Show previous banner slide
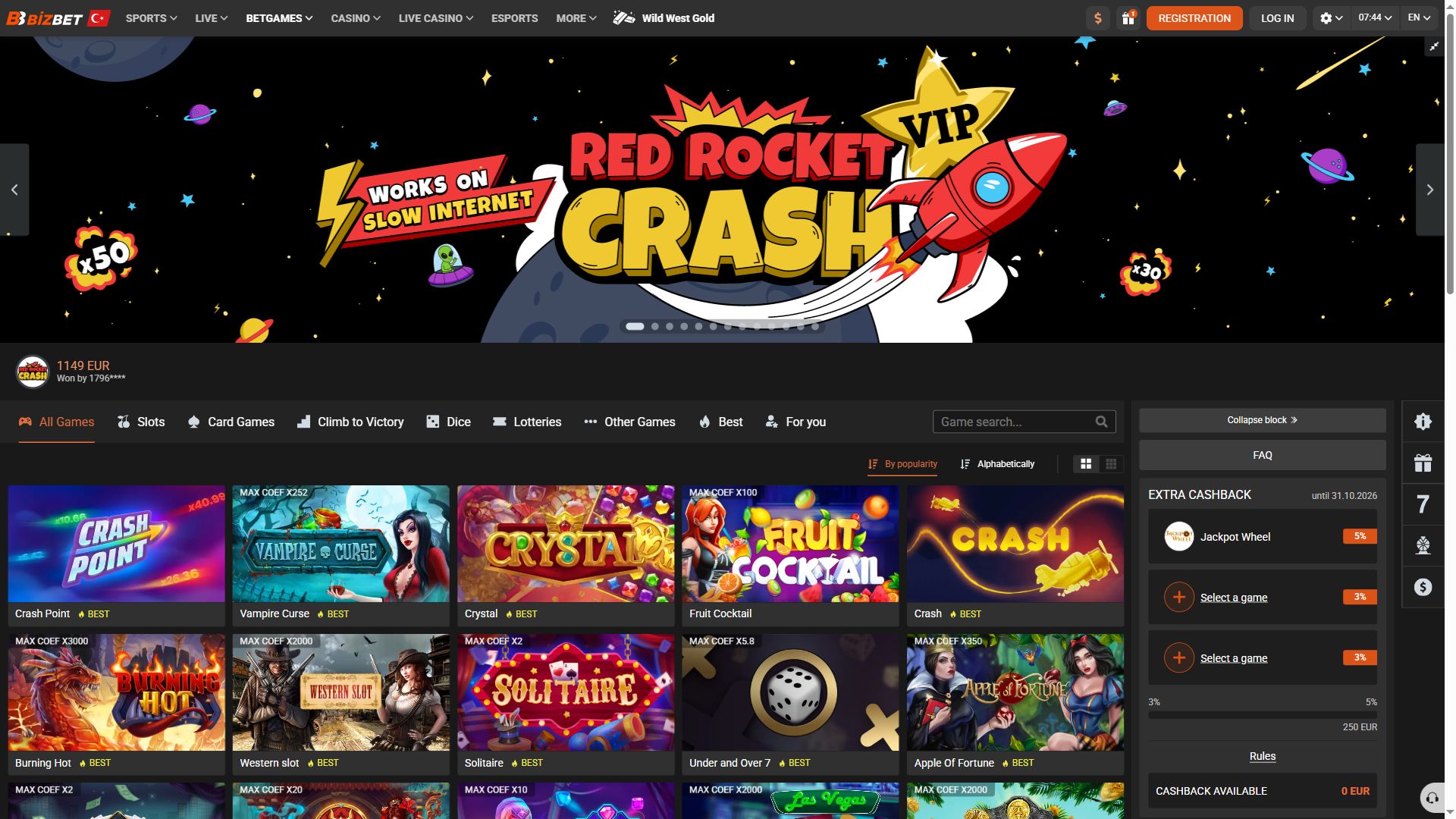The image size is (1456, 819). (x=14, y=190)
